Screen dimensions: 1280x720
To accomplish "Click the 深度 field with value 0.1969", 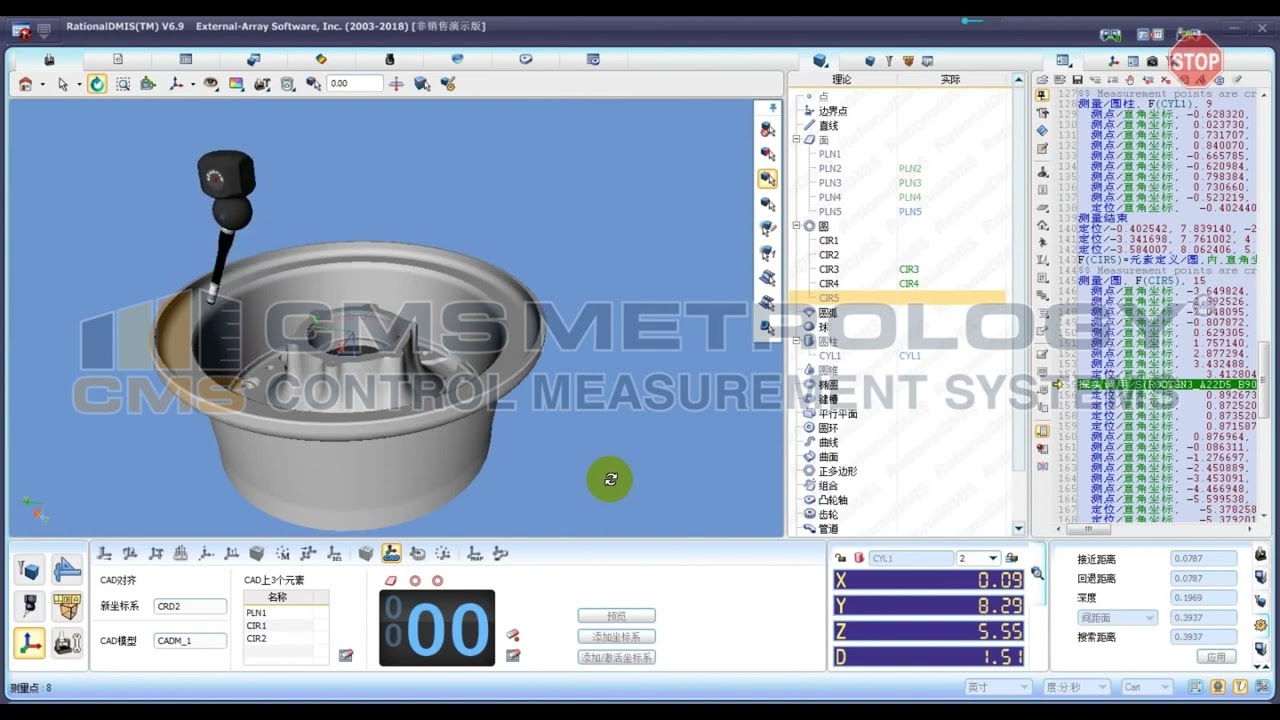I will pos(1204,598).
